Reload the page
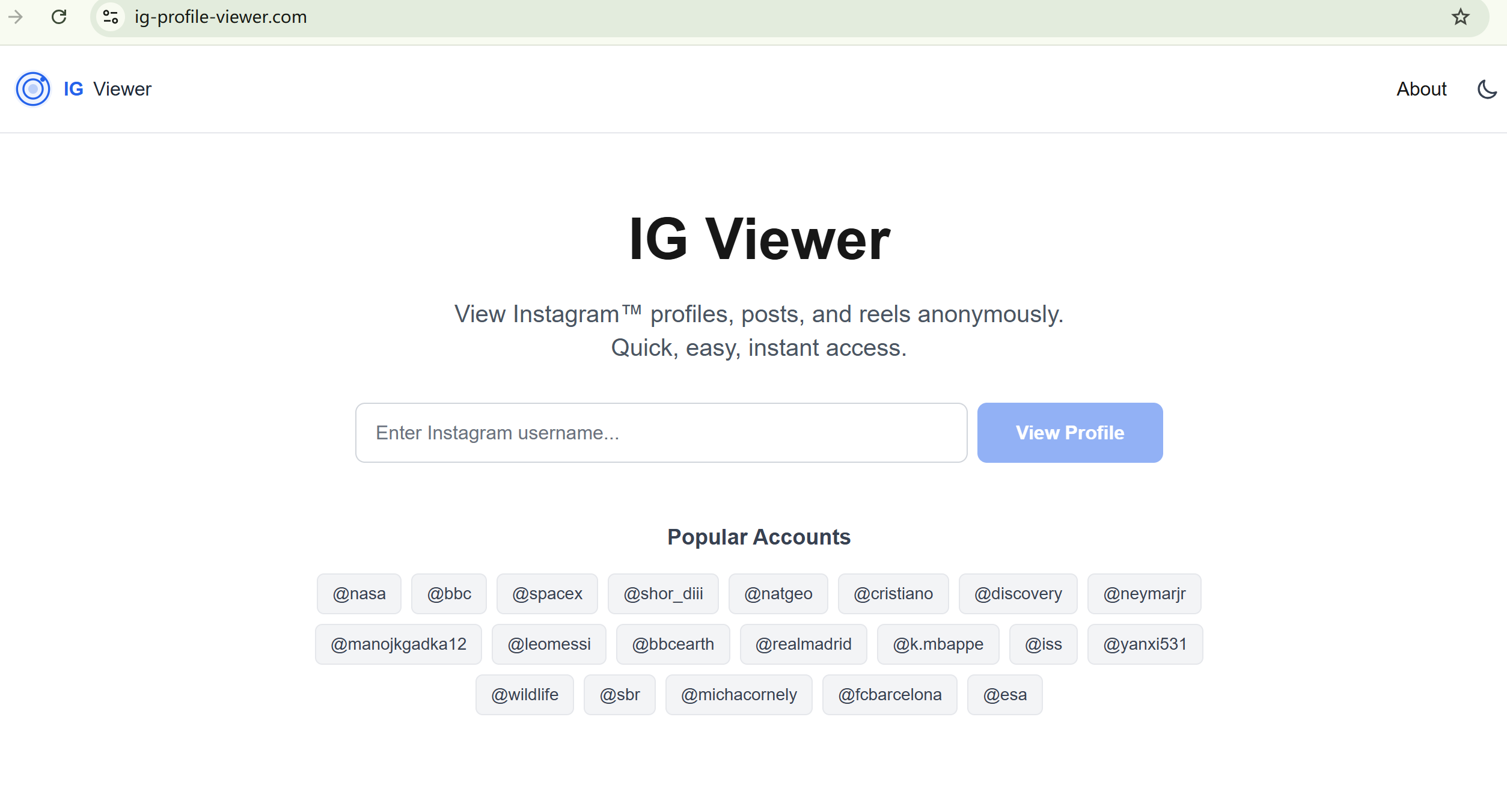 click(x=58, y=17)
